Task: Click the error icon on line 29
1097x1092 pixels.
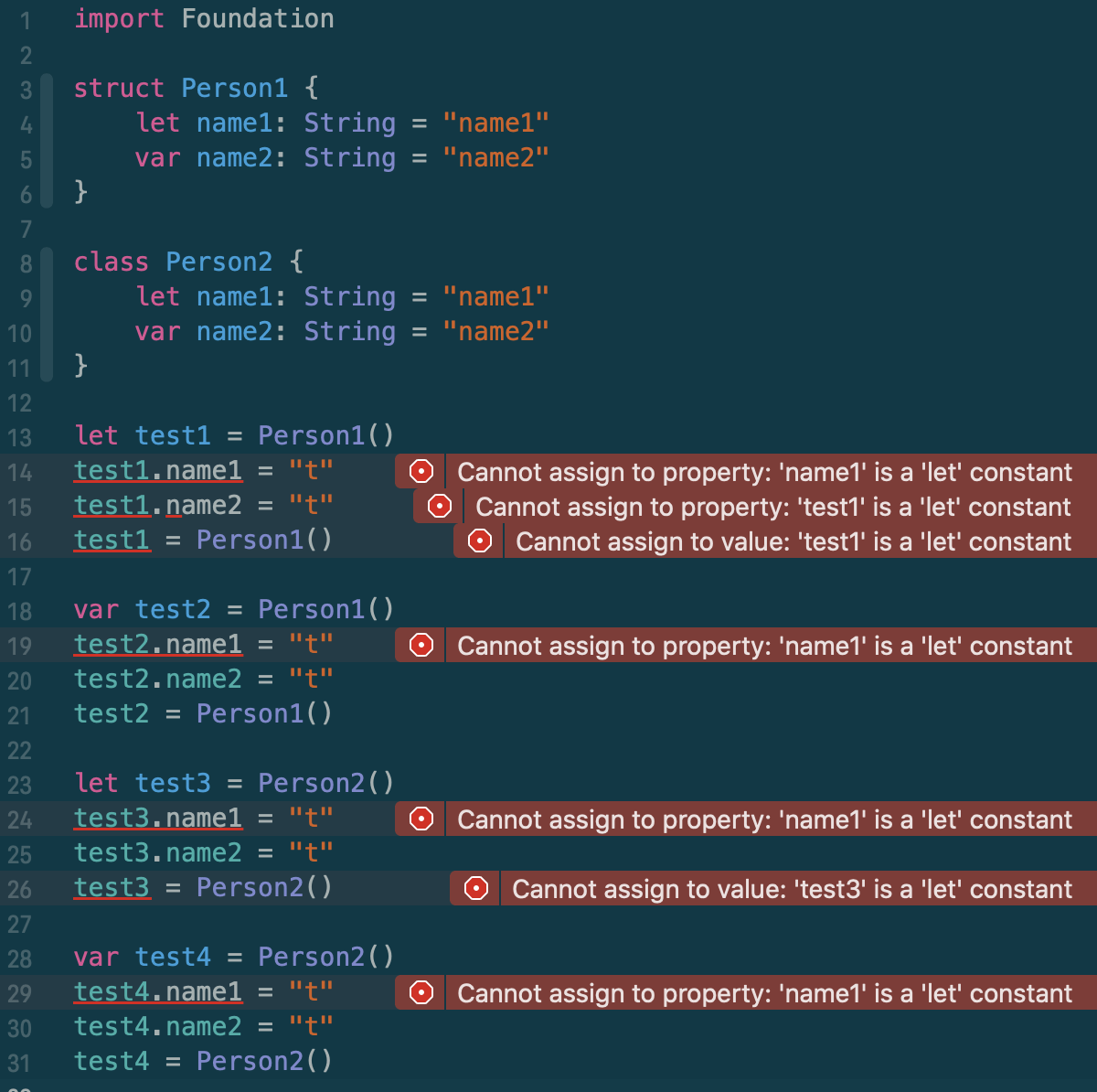Action: [x=421, y=992]
